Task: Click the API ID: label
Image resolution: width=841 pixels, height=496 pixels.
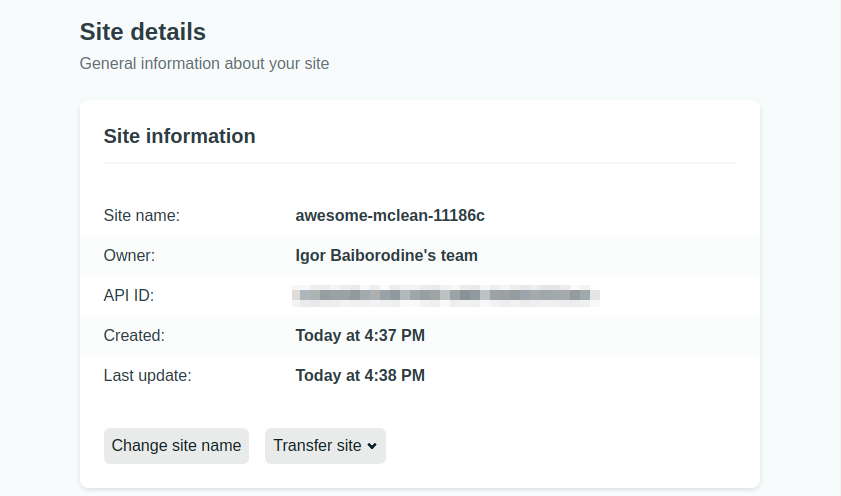Action: [x=129, y=295]
